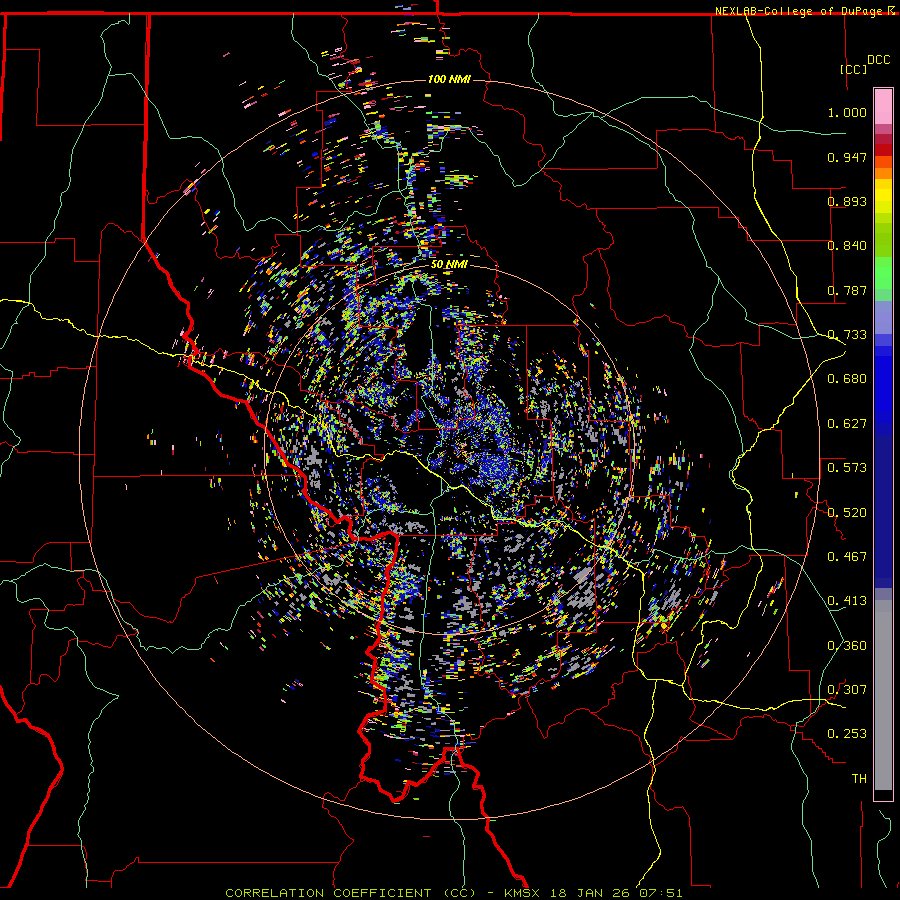Pick the periwinkle segment near 0.760
Viewport: 900px width, 900px height.
coord(883,317)
